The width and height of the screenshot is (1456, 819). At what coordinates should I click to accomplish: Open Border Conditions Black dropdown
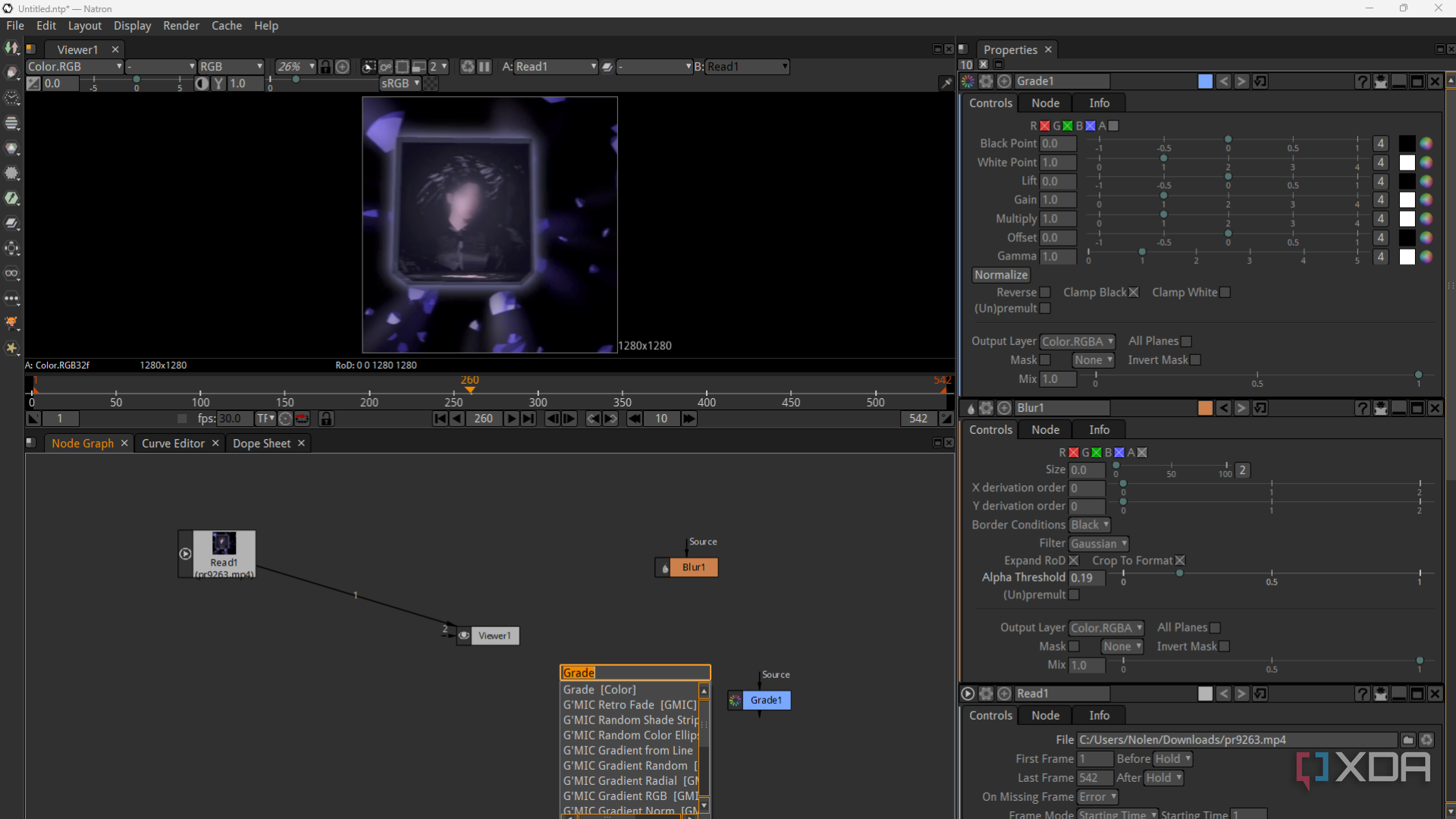click(1090, 525)
